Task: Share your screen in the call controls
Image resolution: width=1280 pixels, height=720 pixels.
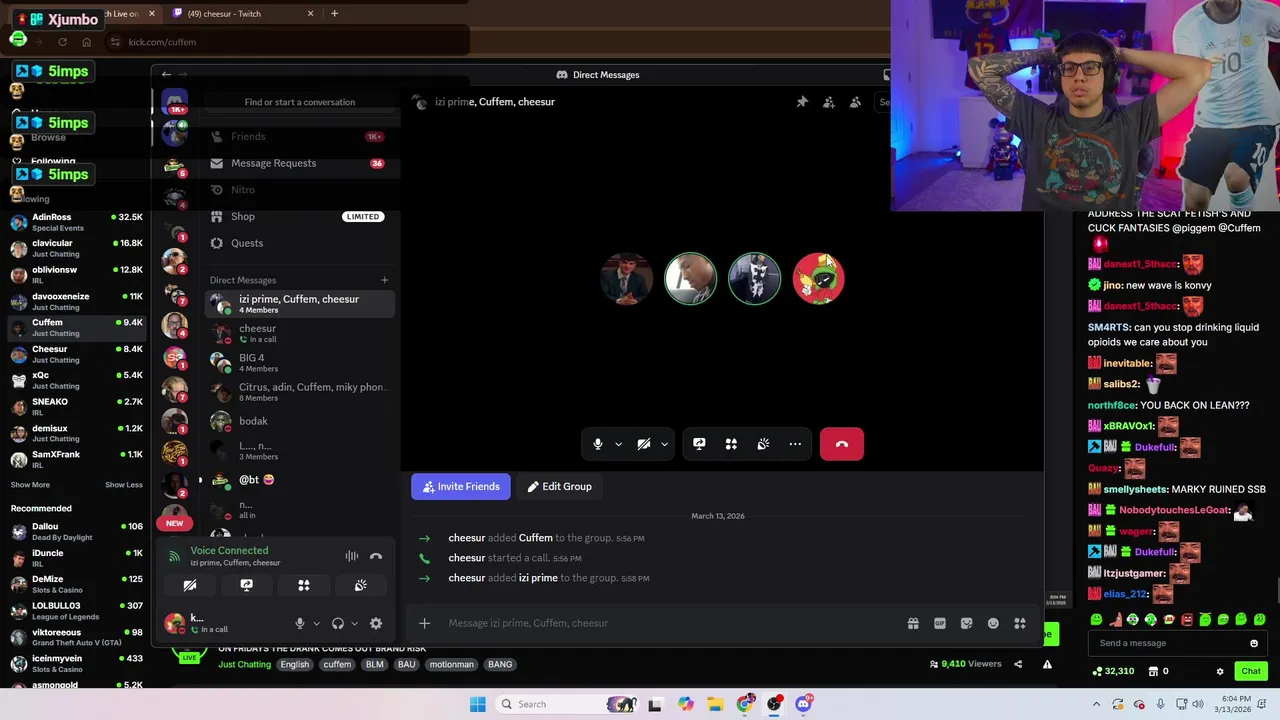Action: point(699,444)
